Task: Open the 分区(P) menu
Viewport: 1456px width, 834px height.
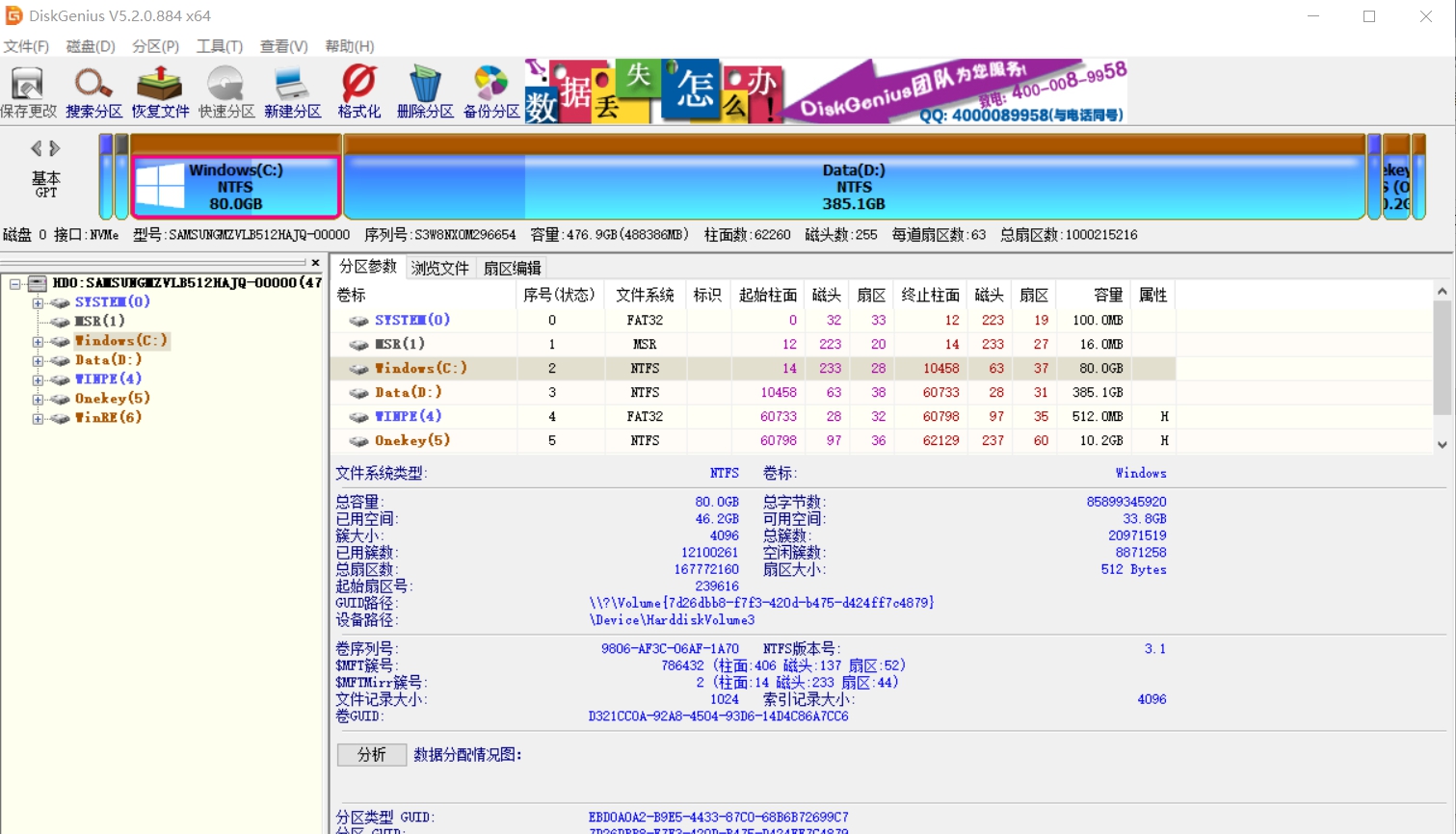Action: click(155, 46)
